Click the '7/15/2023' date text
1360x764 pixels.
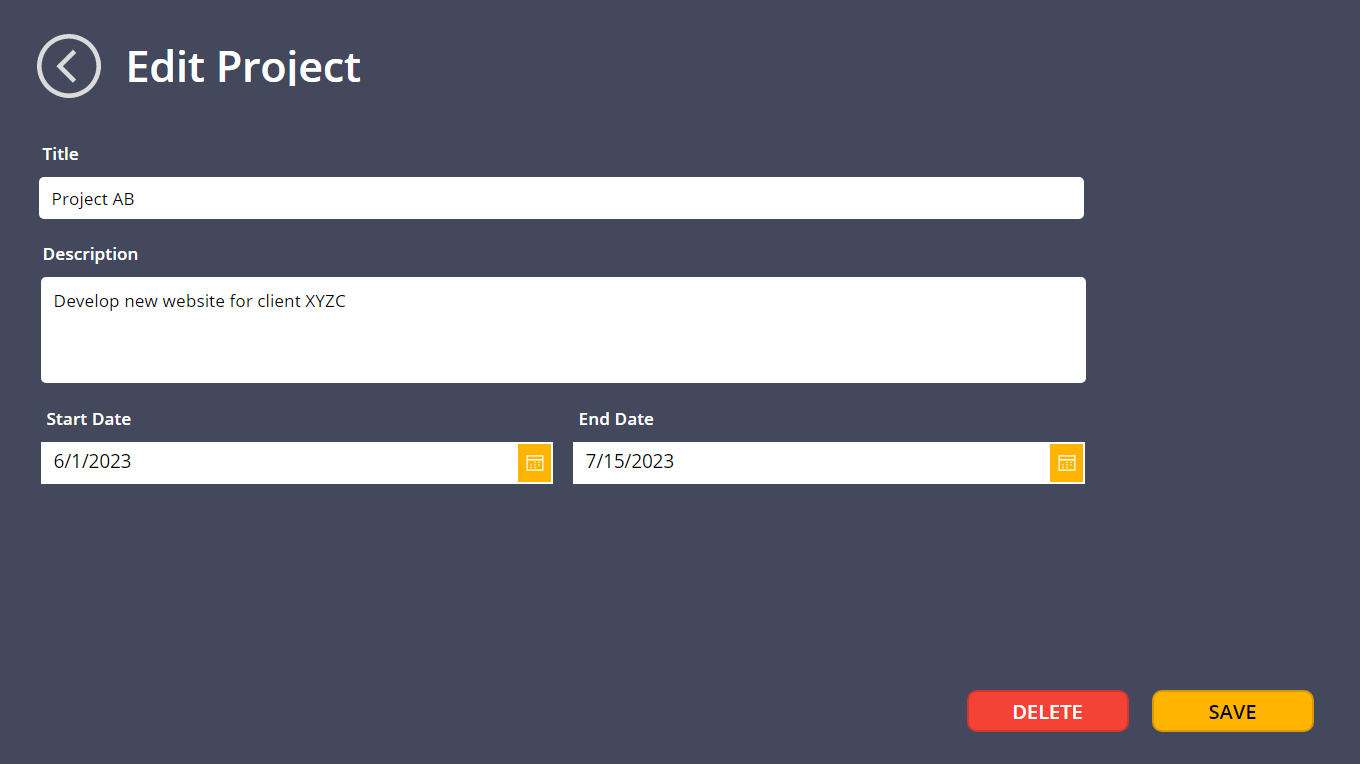coord(630,461)
